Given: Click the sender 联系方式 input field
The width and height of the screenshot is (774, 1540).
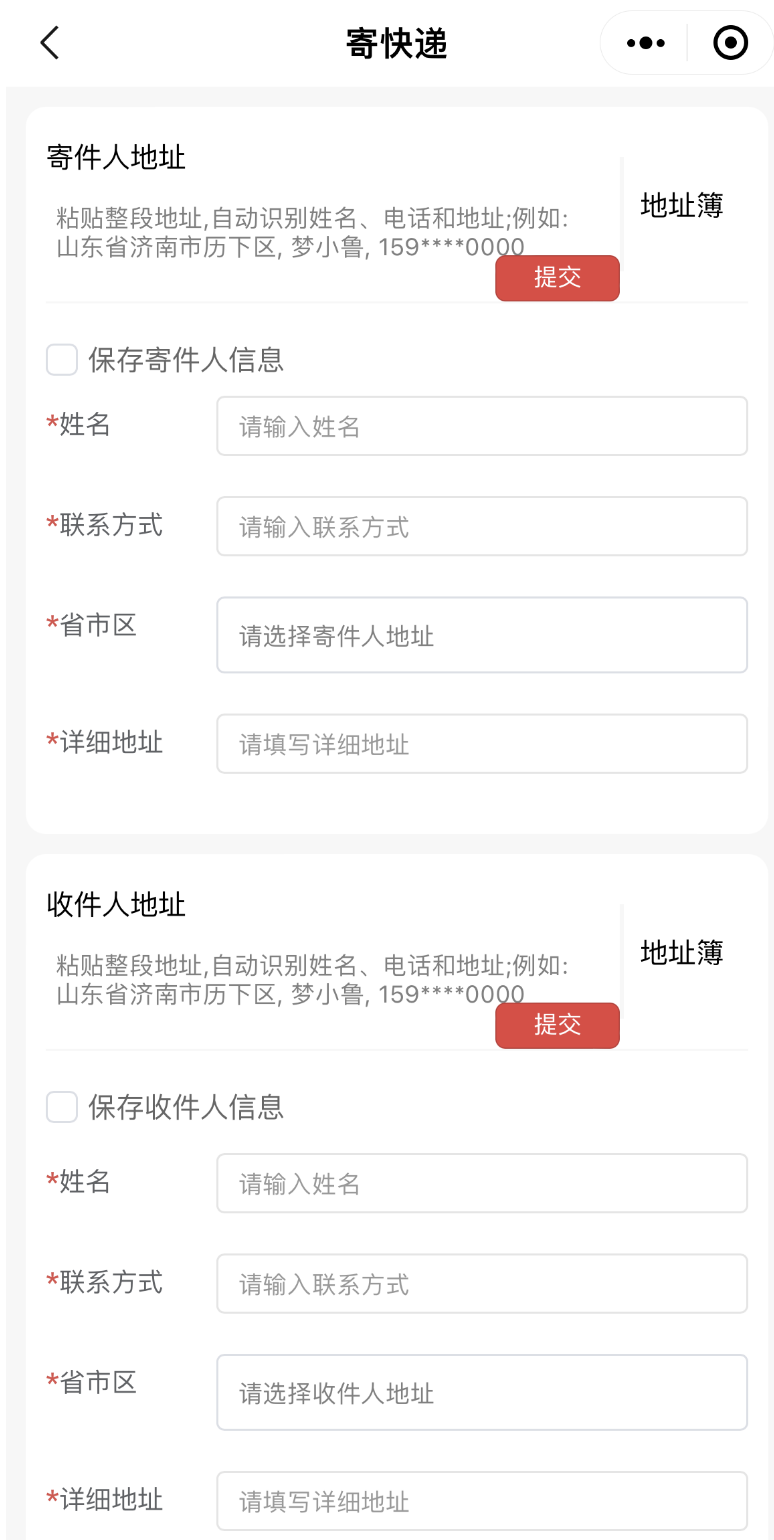Looking at the screenshot, I should pyautogui.click(x=481, y=527).
